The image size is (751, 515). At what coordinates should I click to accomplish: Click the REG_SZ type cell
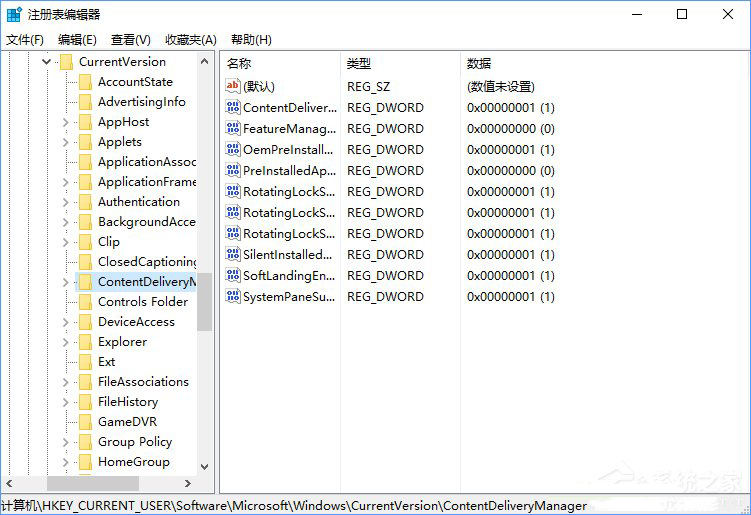coord(368,87)
